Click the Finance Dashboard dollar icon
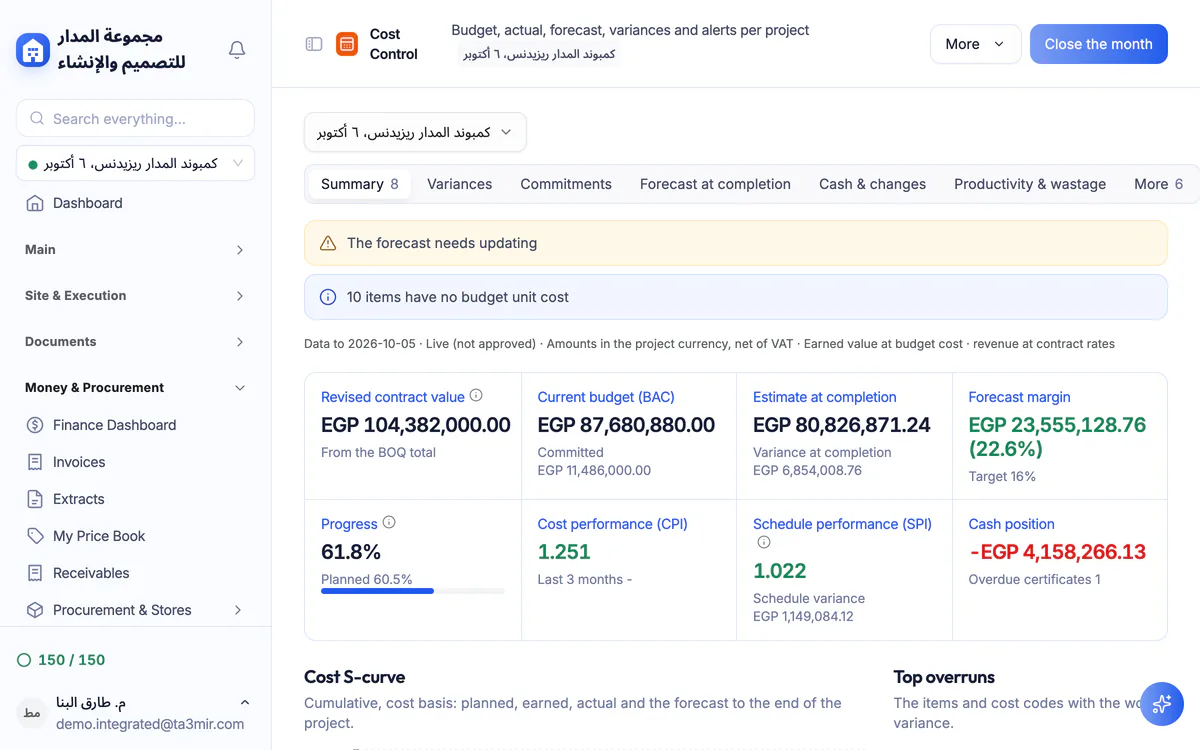1200x750 pixels. click(x=35, y=425)
